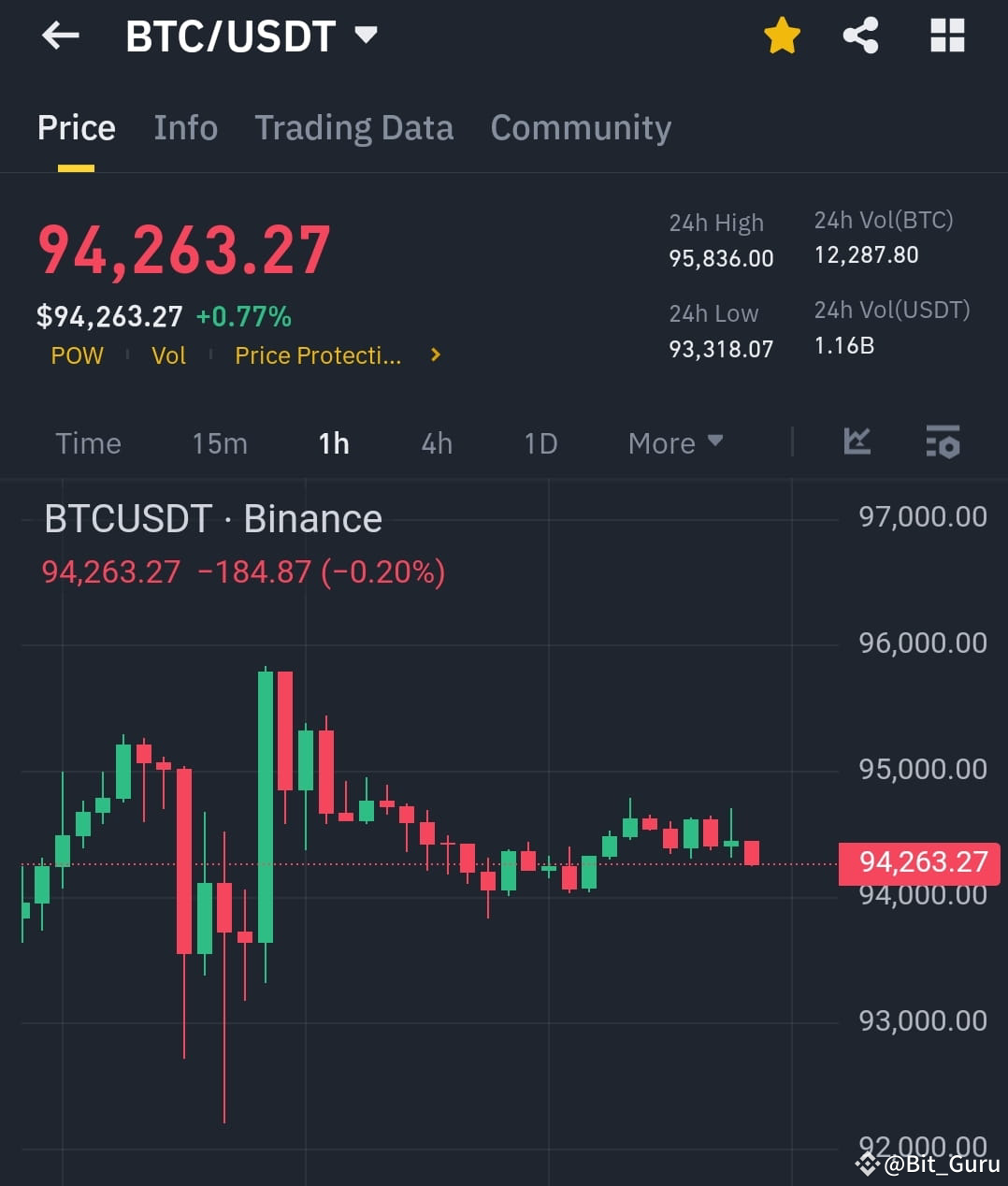This screenshot has width=1008, height=1186.
Task: Select the 1h timeframe toggle
Action: [334, 442]
